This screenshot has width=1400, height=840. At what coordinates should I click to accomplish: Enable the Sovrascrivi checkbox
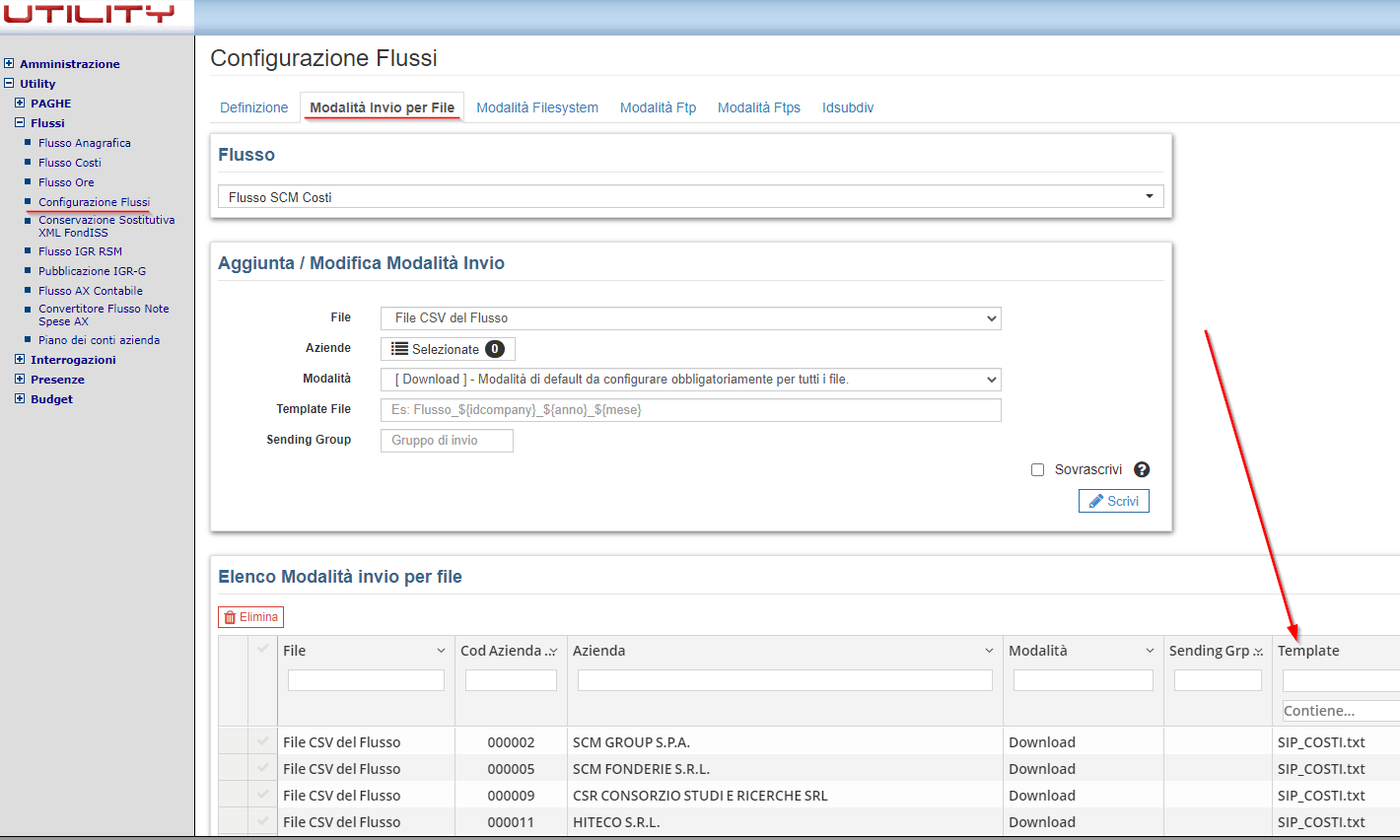click(x=1037, y=470)
